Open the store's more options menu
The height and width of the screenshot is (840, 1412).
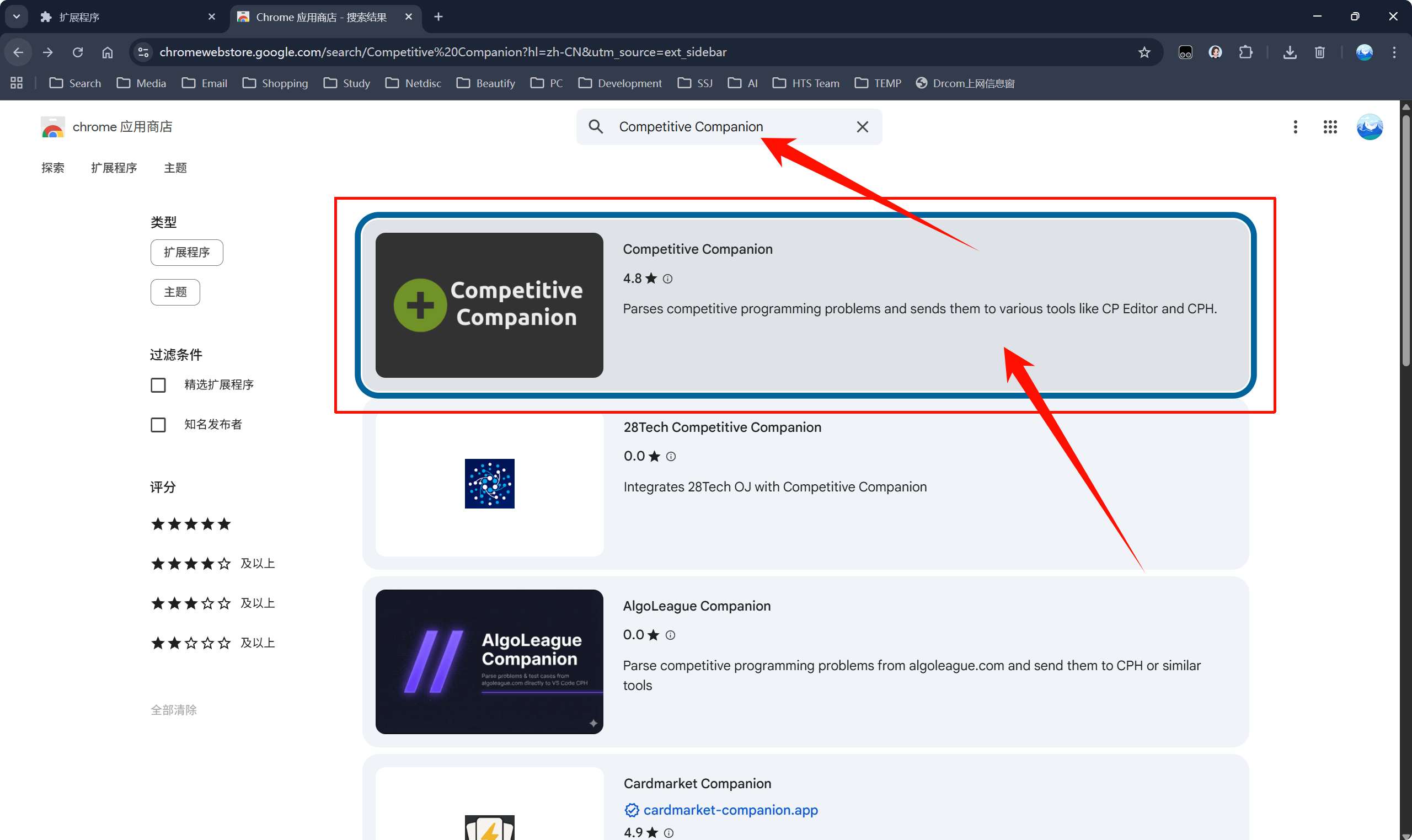pyautogui.click(x=1295, y=127)
